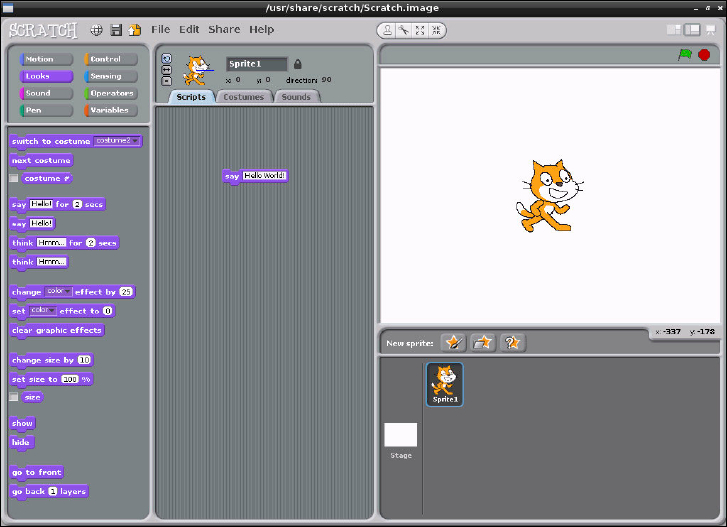Screen dimensions: 727x527
Task: Select the scissors delete tool
Action: click(x=403, y=30)
